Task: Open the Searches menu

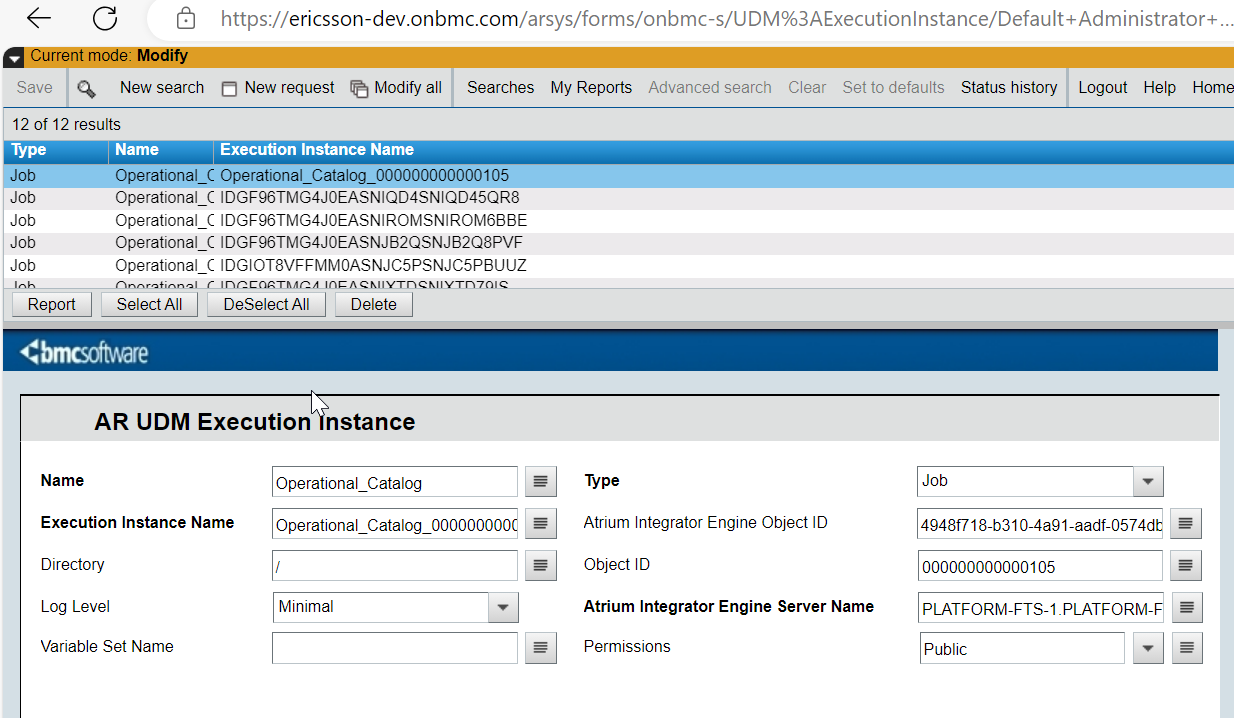Action: pos(500,88)
